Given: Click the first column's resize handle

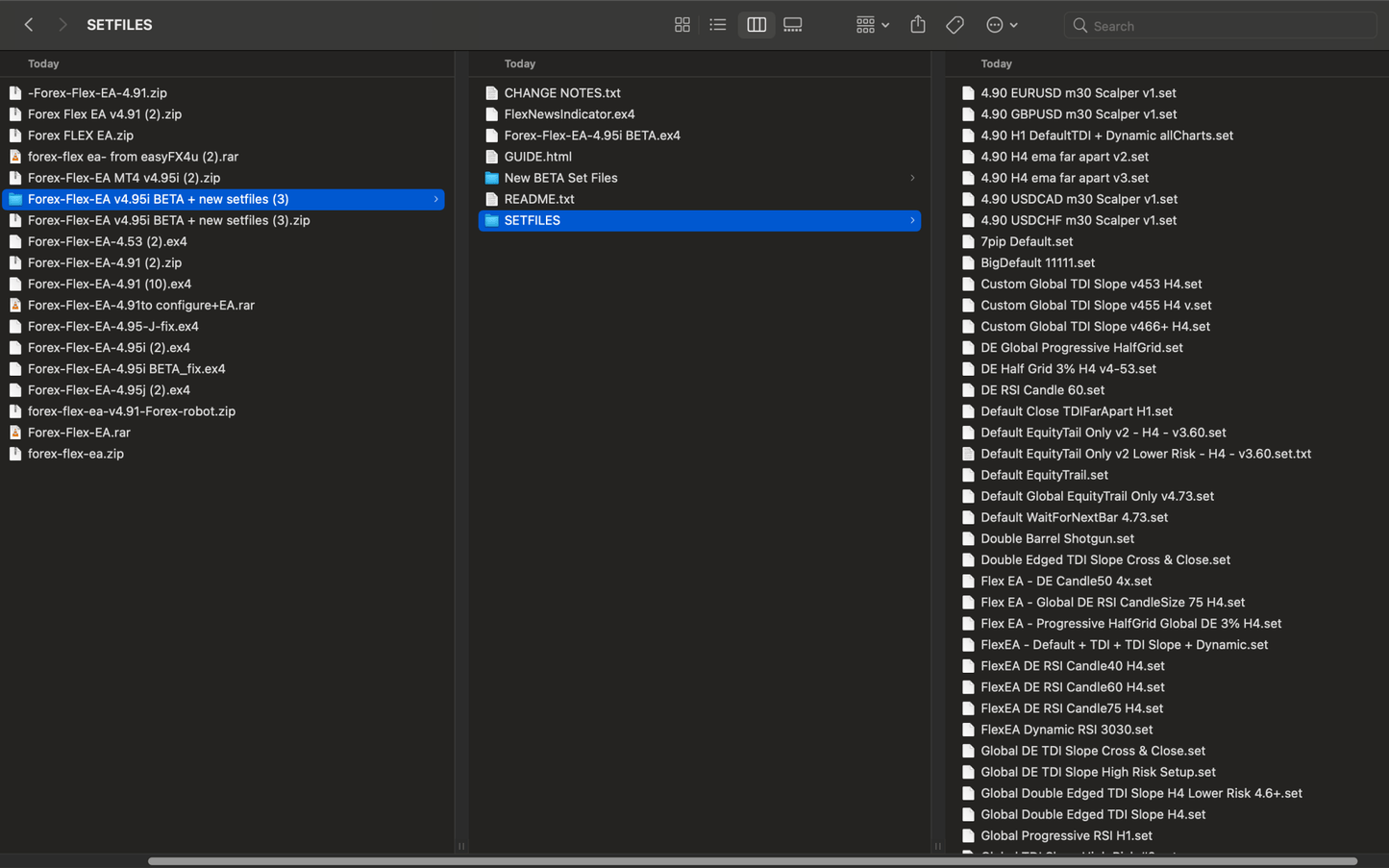Looking at the screenshot, I should (x=461, y=846).
